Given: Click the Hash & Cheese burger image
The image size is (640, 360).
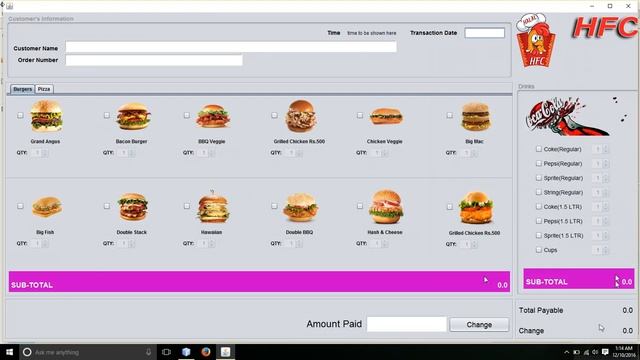Looking at the screenshot, I should coord(386,207).
